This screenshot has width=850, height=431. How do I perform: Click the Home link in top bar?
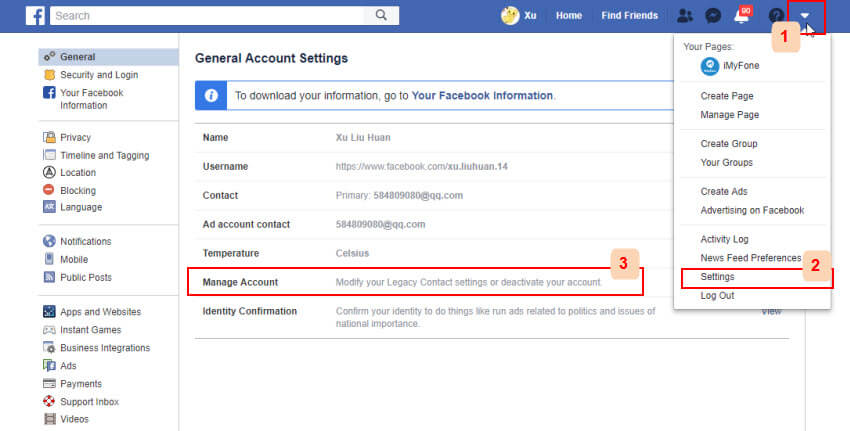(569, 16)
